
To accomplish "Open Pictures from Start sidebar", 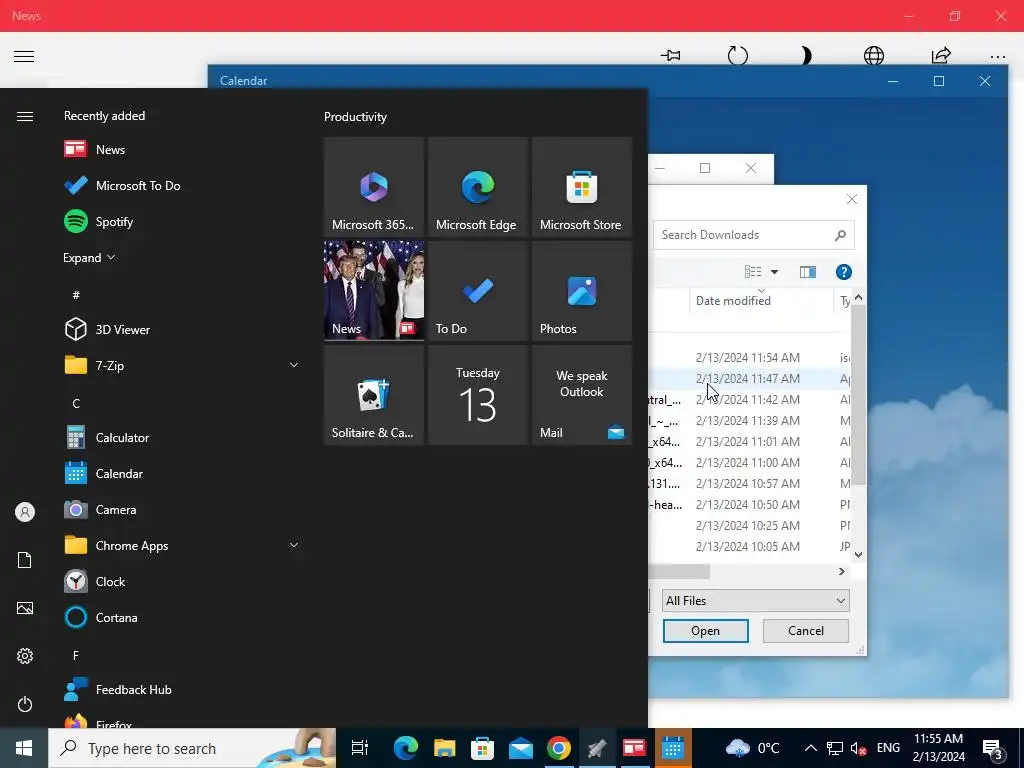I will pyautogui.click(x=25, y=608).
